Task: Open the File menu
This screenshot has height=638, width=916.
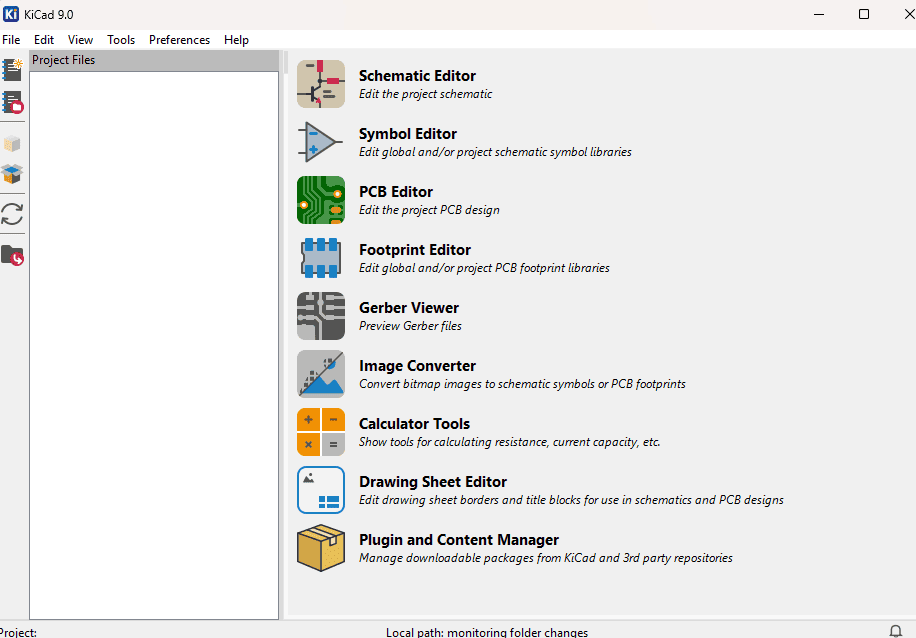Action: tap(11, 40)
